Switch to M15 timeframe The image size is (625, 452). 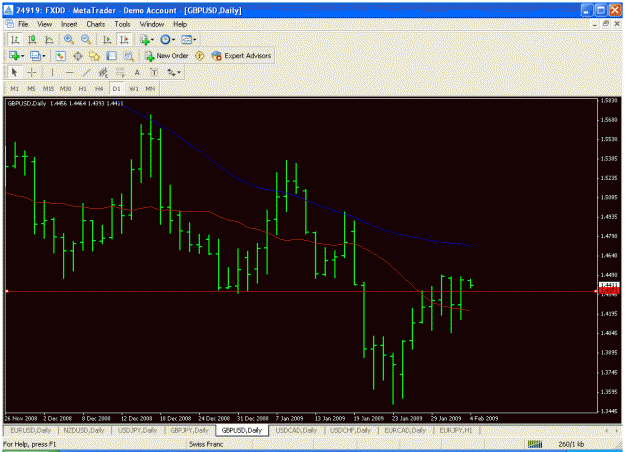click(48, 88)
